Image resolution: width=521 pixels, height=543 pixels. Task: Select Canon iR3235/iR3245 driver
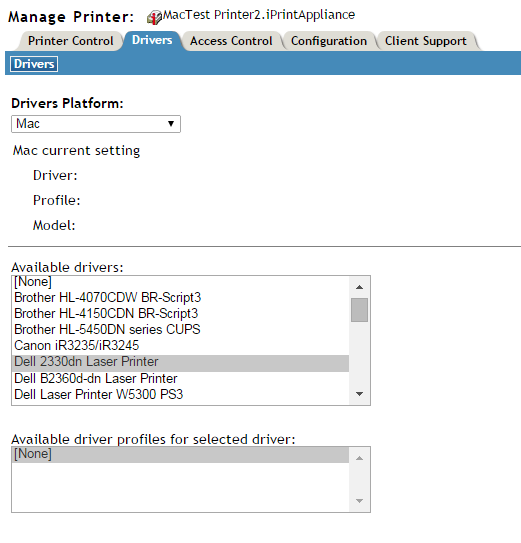pos(180,346)
